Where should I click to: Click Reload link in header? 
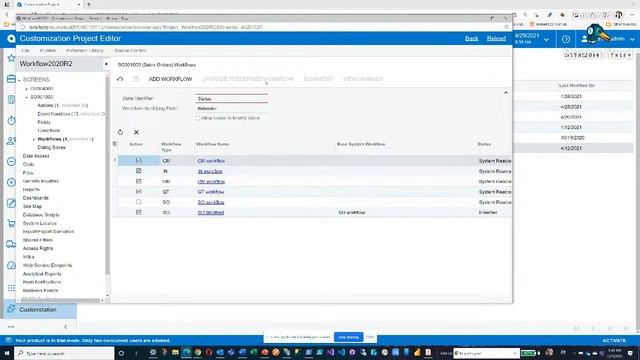[x=496, y=39]
